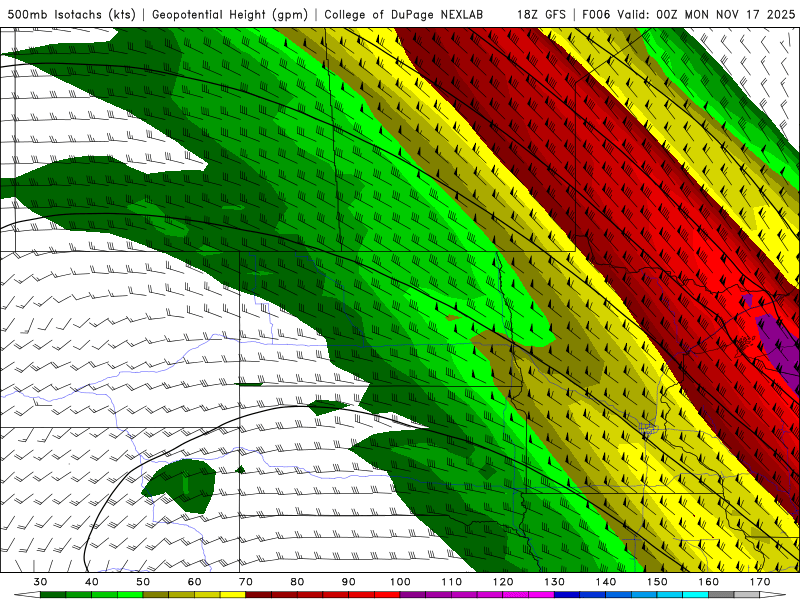Select the bright green swatch ending at 50

[130, 595]
